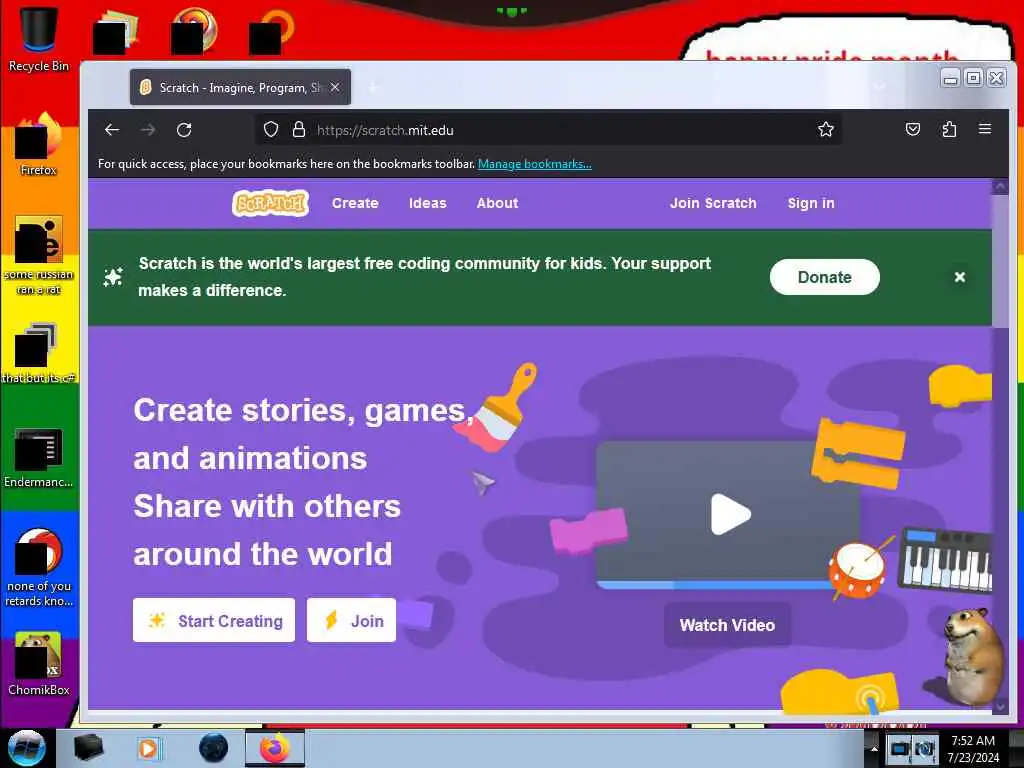This screenshot has height=768, width=1024.
Task: Open the media player taskbar icon
Action: tap(148, 748)
